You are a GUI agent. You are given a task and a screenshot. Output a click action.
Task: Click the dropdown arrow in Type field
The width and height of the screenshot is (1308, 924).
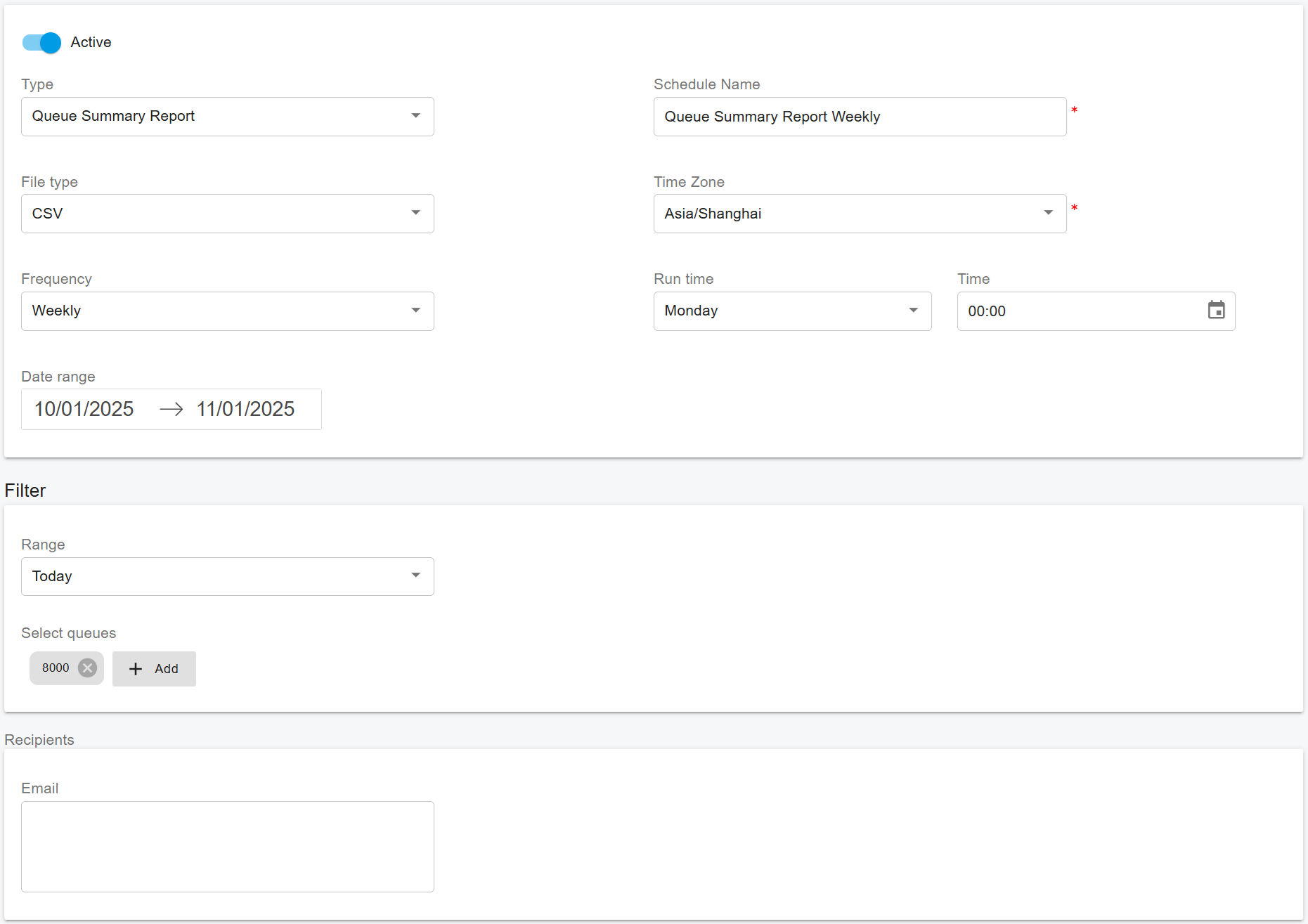tap(416, 116)
